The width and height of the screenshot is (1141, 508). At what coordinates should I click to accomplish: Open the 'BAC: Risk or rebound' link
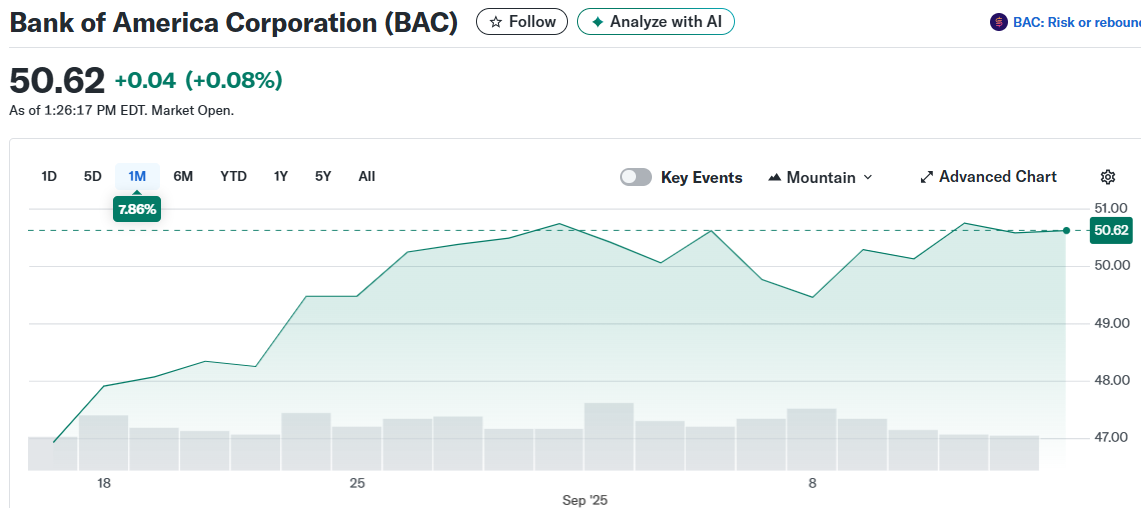pos(1076,23)
